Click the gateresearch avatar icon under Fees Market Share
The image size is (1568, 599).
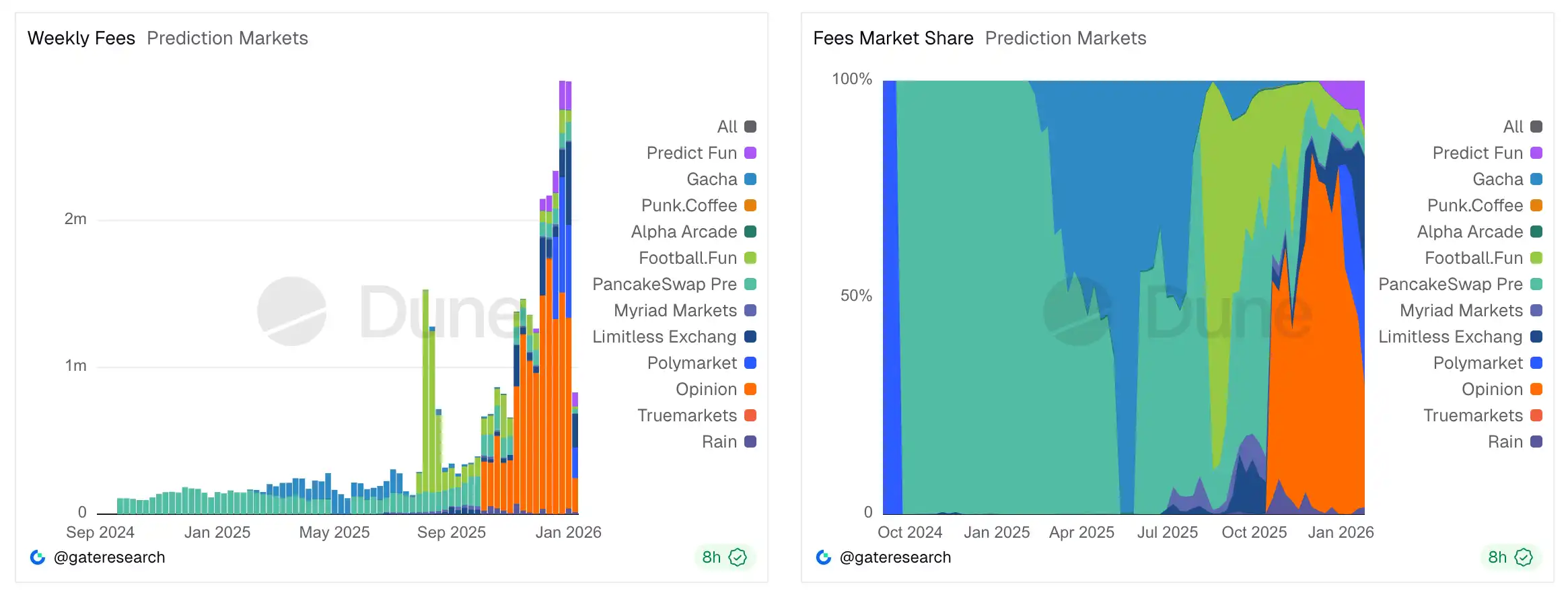pos(824,557)
